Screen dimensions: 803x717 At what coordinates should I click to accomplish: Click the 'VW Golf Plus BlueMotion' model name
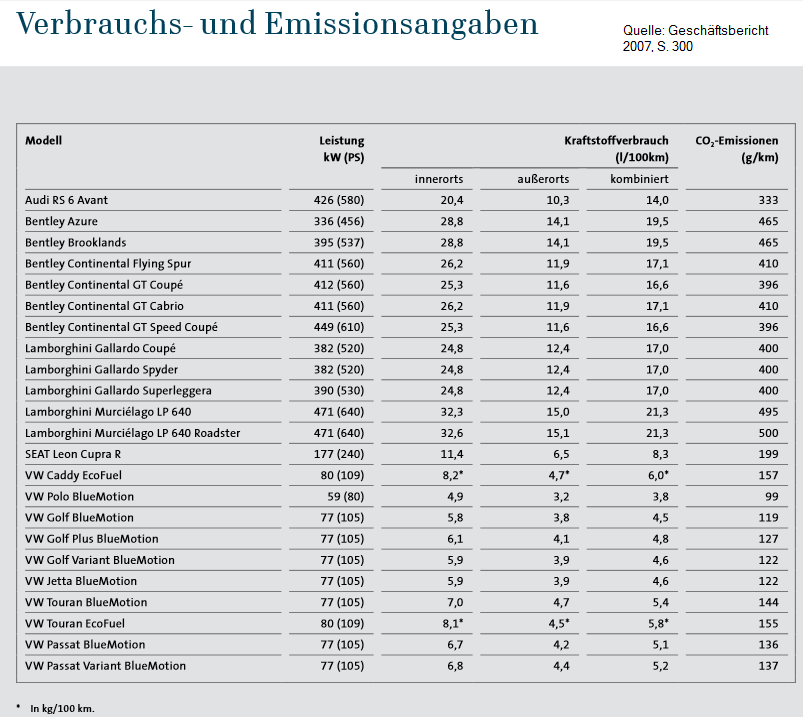[92, 539]
